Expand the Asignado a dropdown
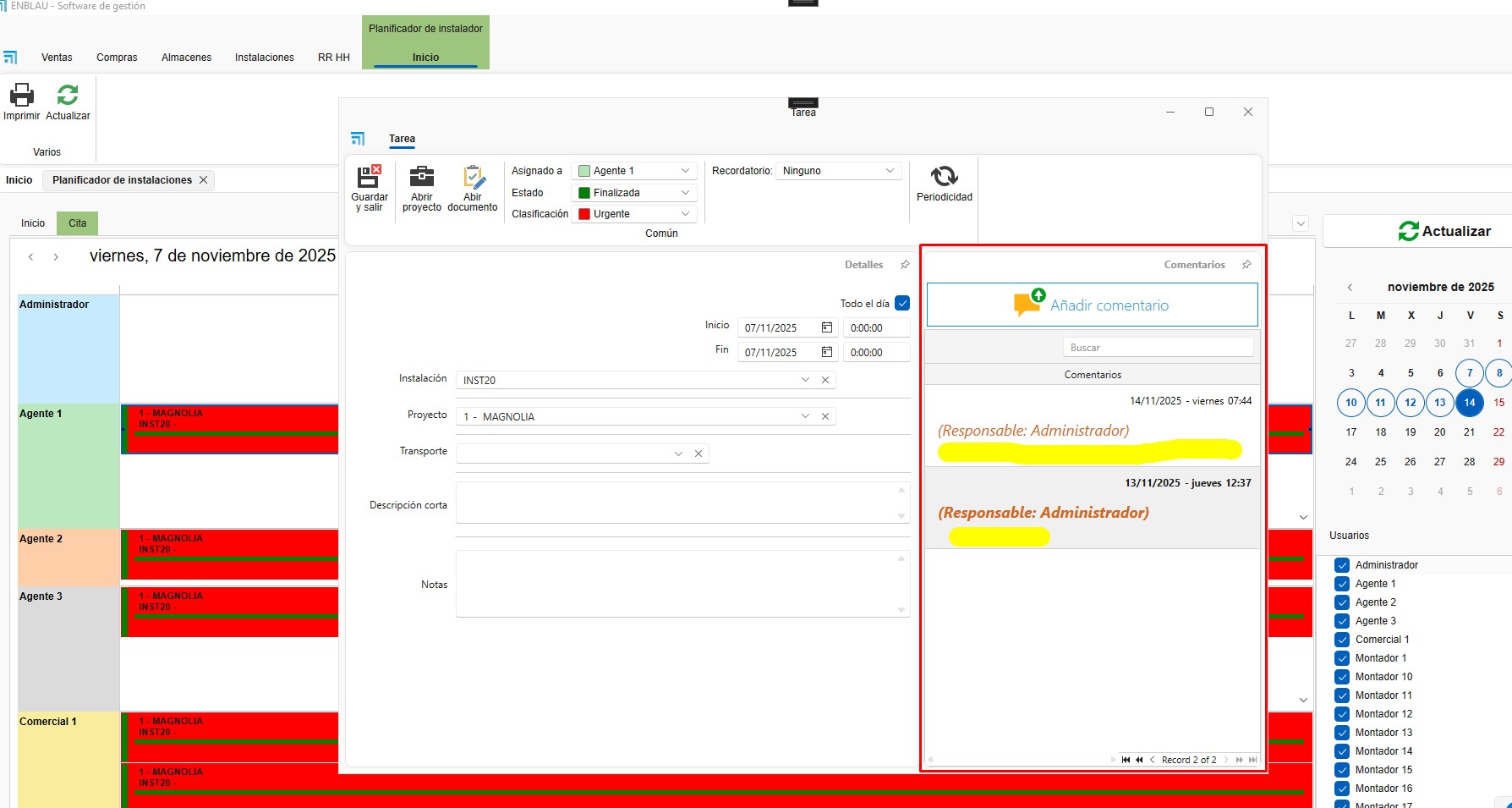 pos(685,171)
